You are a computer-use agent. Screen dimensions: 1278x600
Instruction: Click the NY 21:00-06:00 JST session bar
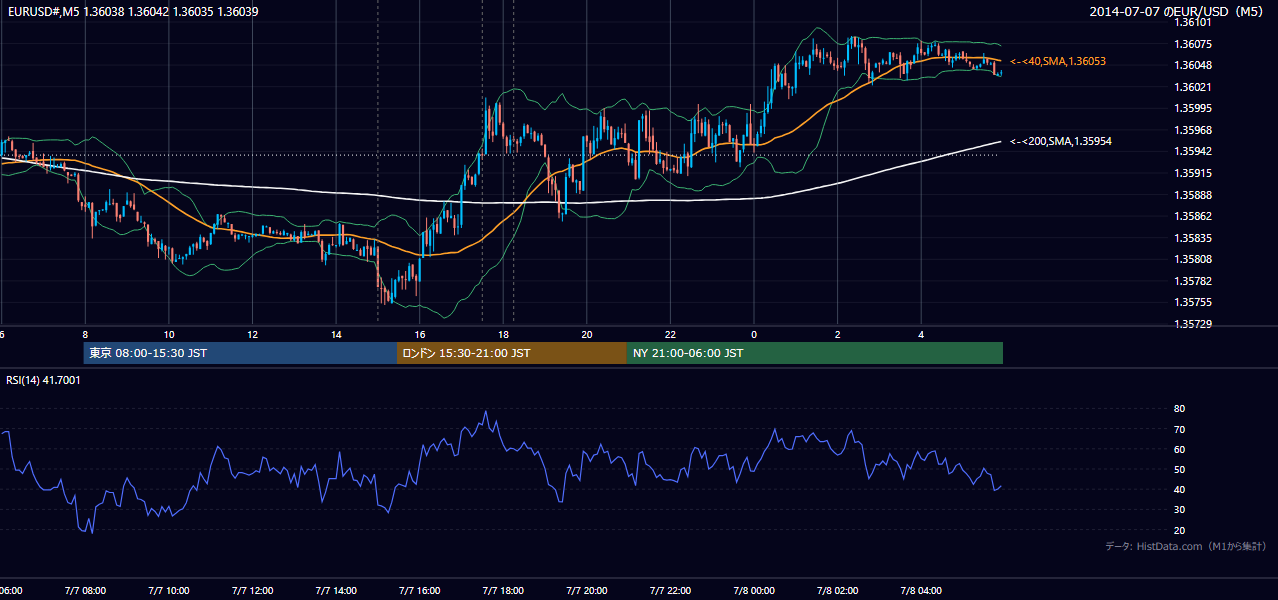(815, 353)
